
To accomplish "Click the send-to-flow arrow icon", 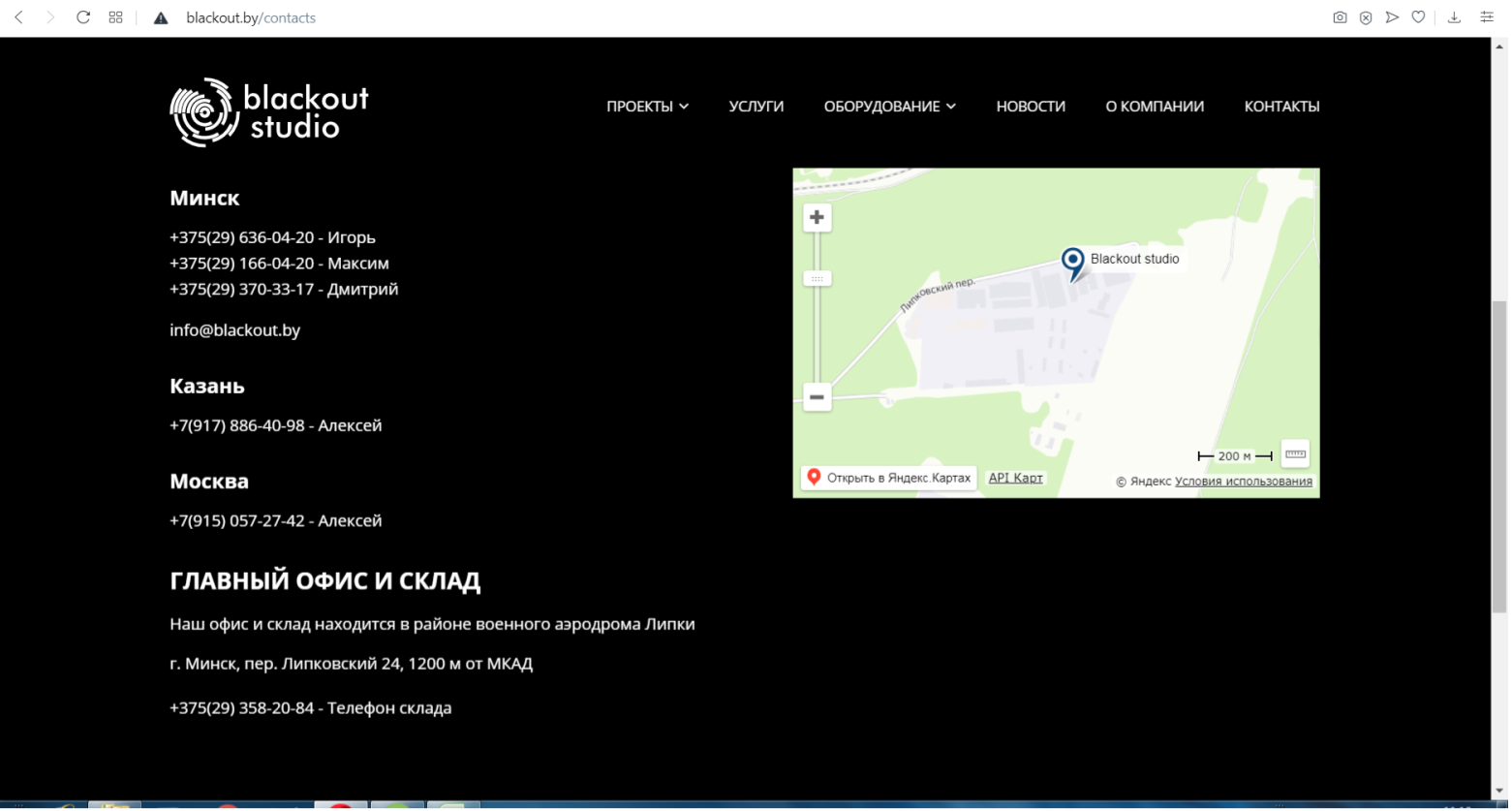I will 1392,17.
